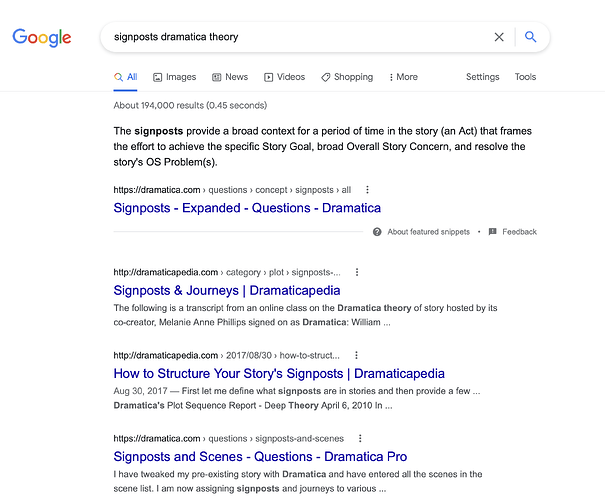Open three-dot menu beside dramatica.com signposts all result
This screenshot has width=605, height=500.
367,189
